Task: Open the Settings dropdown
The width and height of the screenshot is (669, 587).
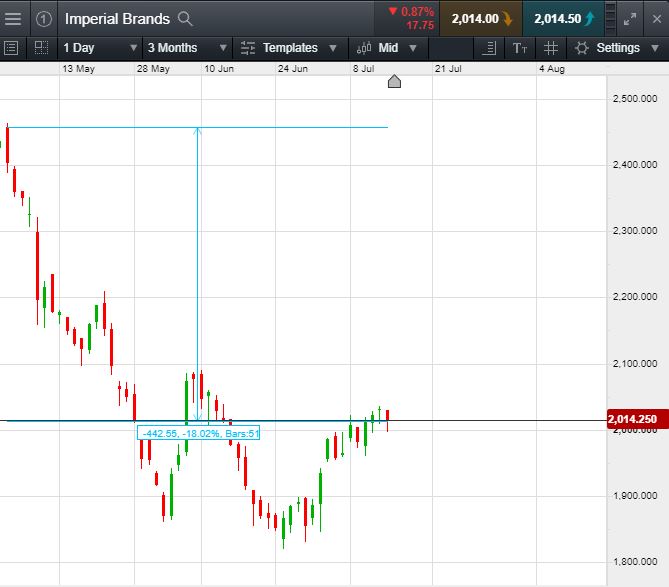Action: 627,48
